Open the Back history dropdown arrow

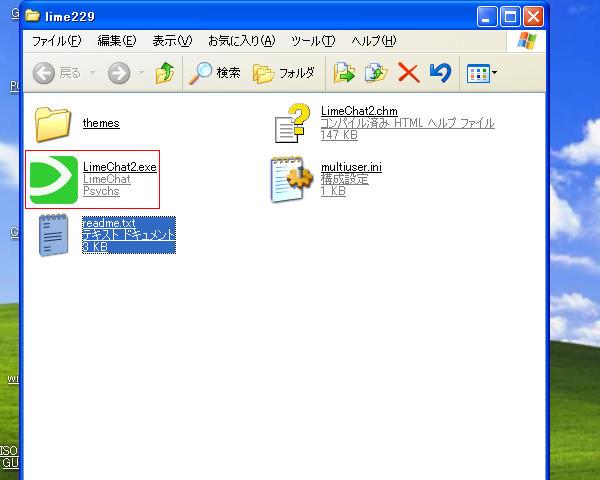[92, 72]
